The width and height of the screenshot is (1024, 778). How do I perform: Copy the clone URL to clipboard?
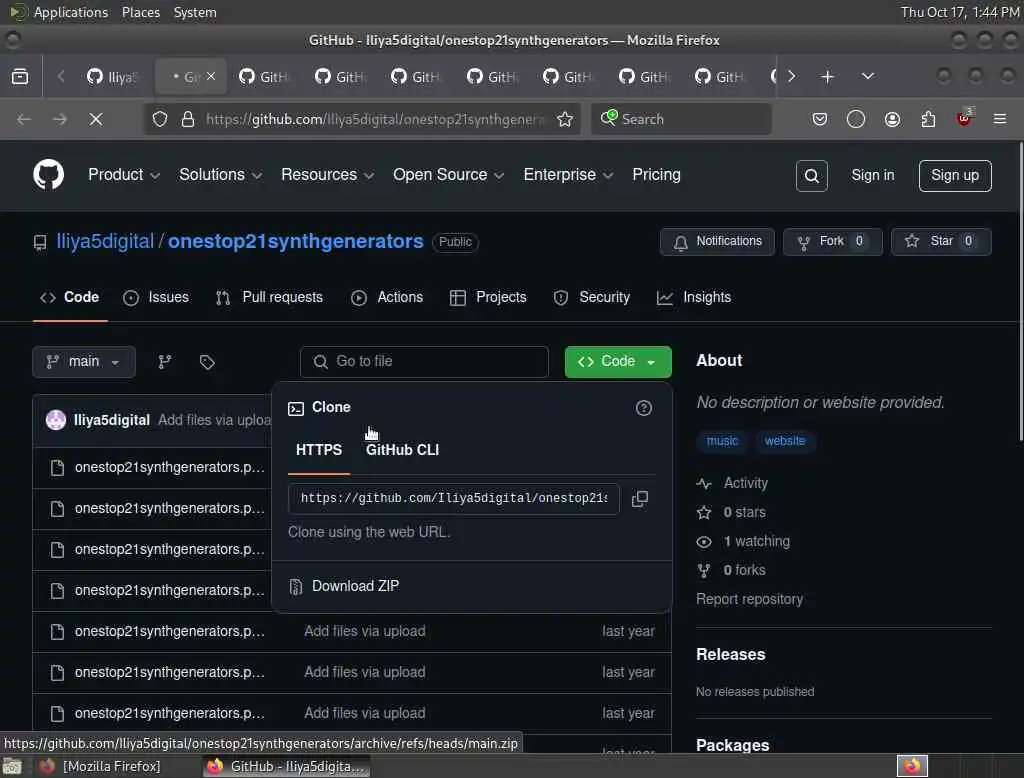(640, 499)
